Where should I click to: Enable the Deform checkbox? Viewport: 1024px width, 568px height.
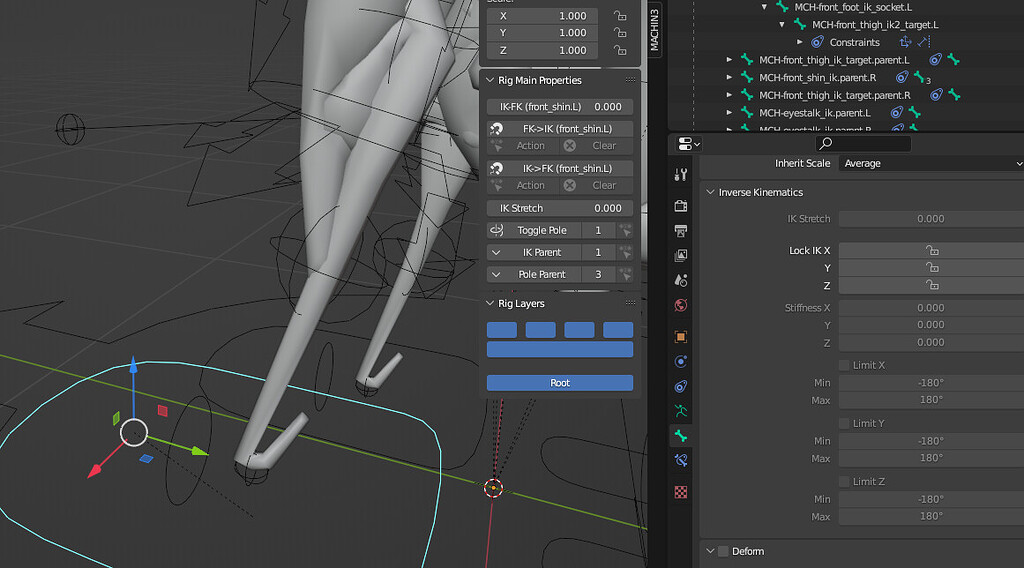click(x=723, y=551)
